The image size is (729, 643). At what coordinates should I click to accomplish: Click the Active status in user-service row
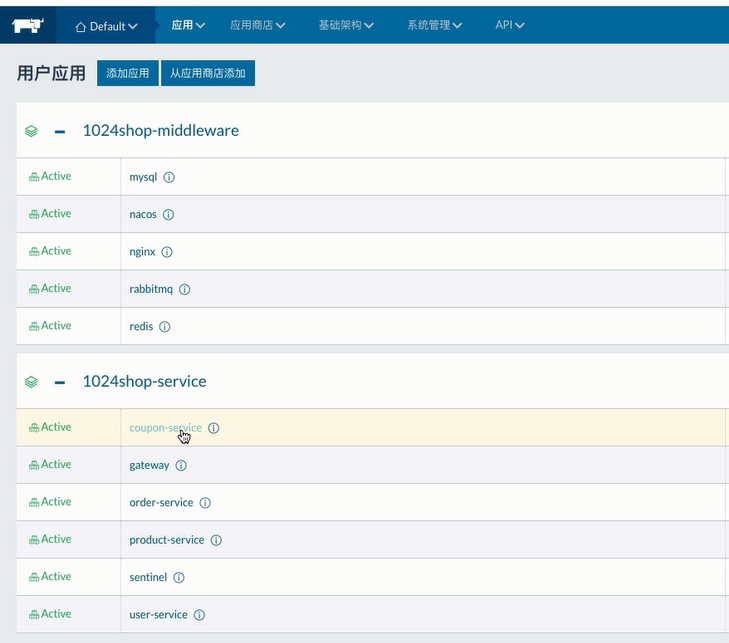click(x=50, y=614)
